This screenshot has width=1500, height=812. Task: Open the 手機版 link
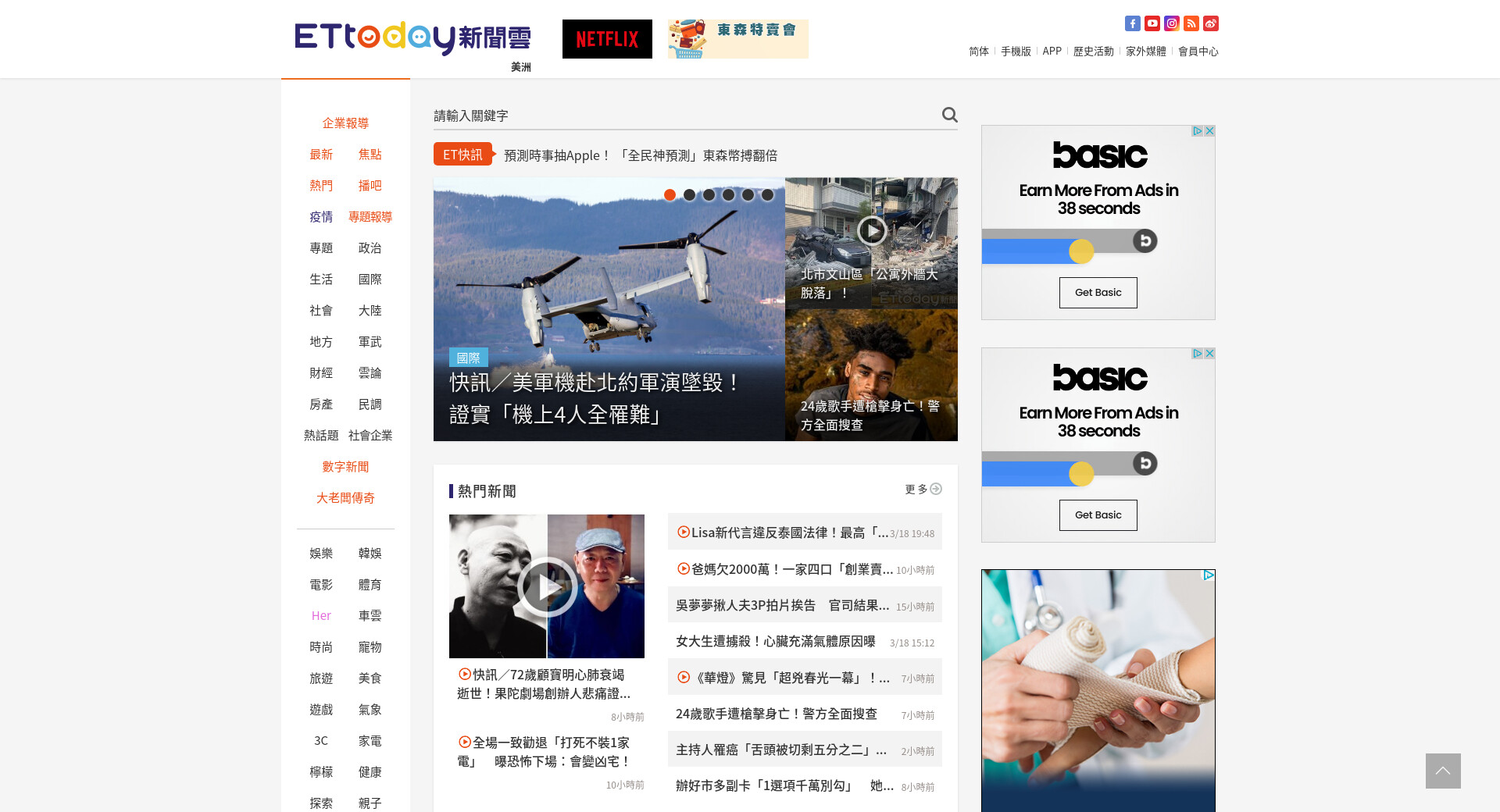tap(1016, 52)
